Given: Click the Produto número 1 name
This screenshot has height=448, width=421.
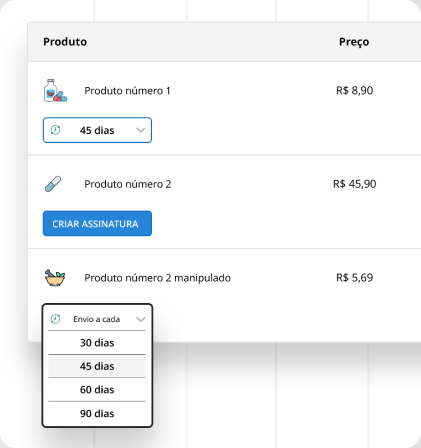Looking at the screenshot, I should 127,91.
